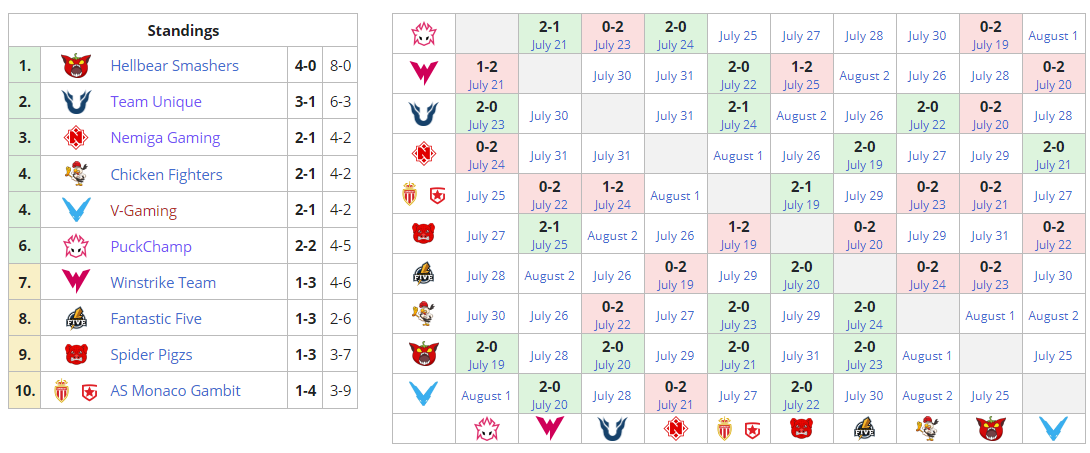Select the Fantastic Five logo in crosstable left column
1090x453 pixels.
coord(423,275)
